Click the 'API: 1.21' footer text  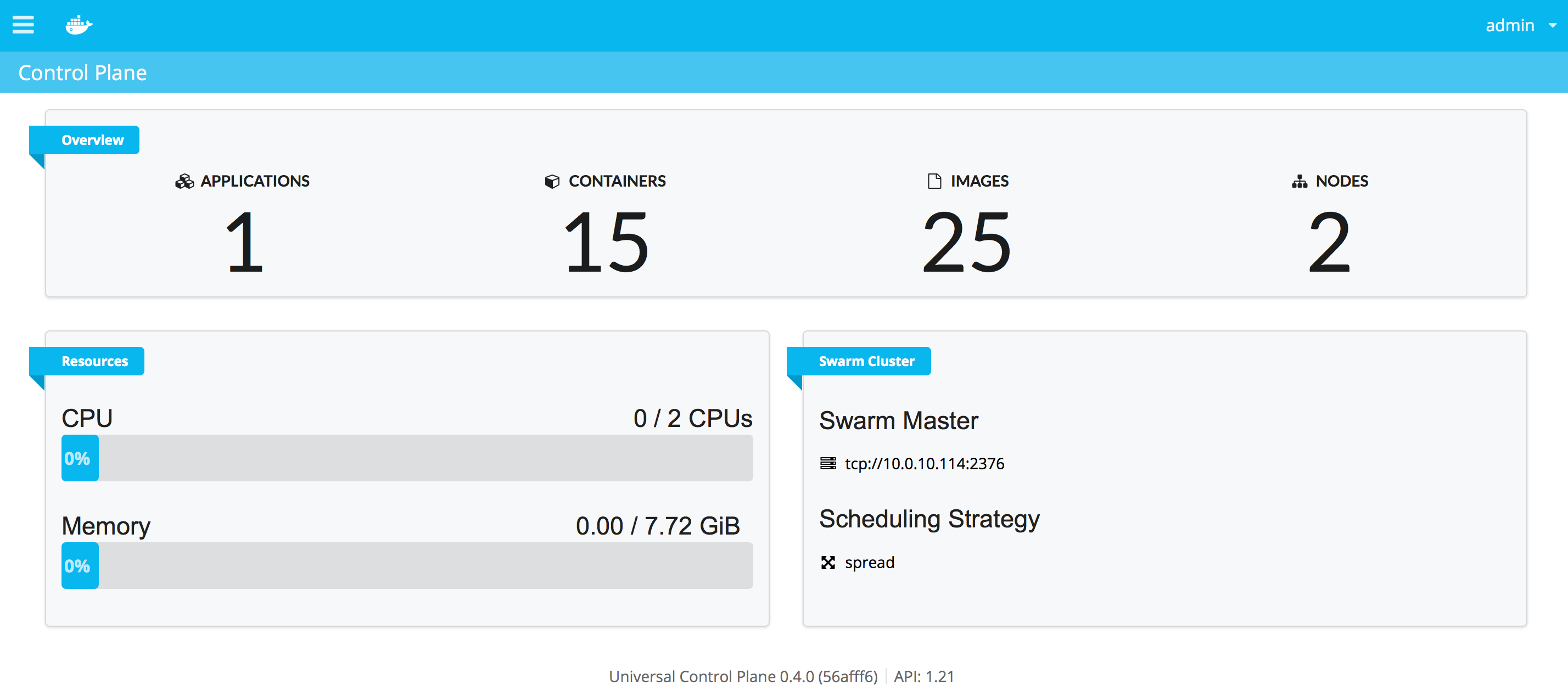point(924,676)
